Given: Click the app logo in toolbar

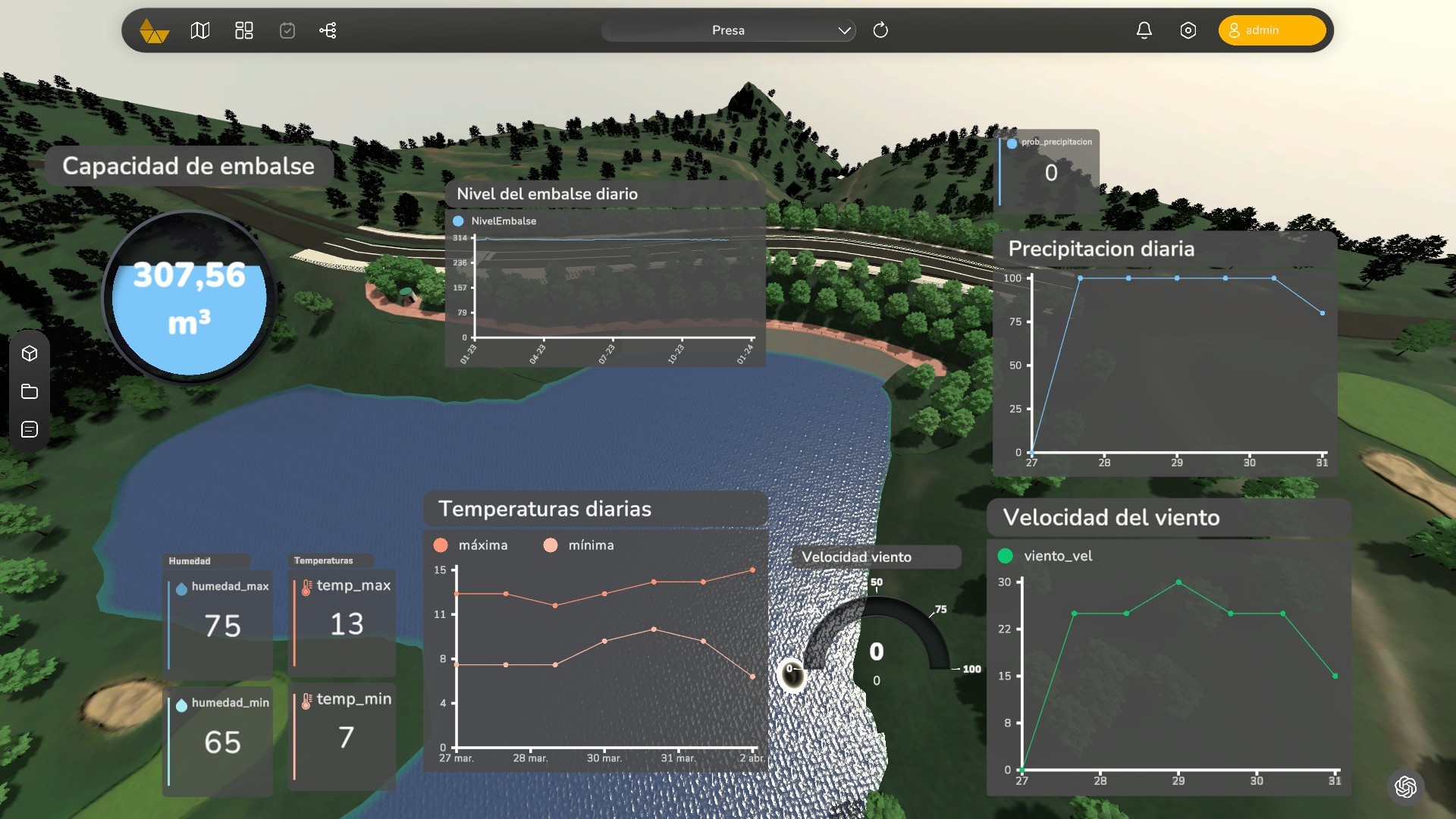Looking at the screenshot, I should pyautogui.click(x=154, y=30).
